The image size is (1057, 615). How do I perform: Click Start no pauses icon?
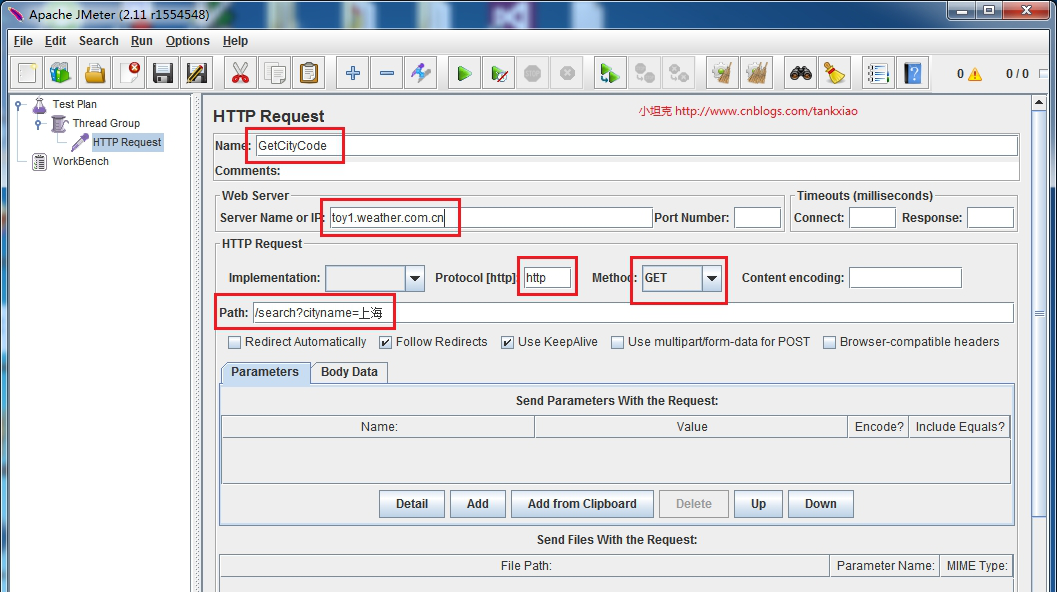click(x=499, y=73)
